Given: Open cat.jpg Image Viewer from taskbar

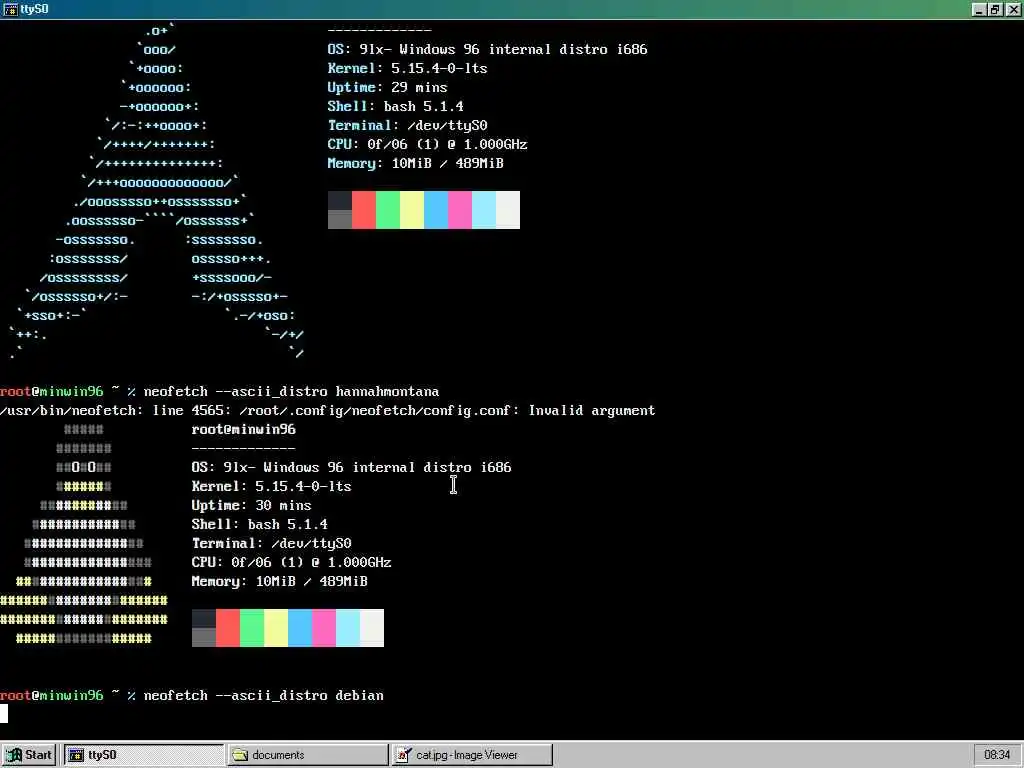Looking at the screenshot, I should pyautogui.click(x=472, y=755).
